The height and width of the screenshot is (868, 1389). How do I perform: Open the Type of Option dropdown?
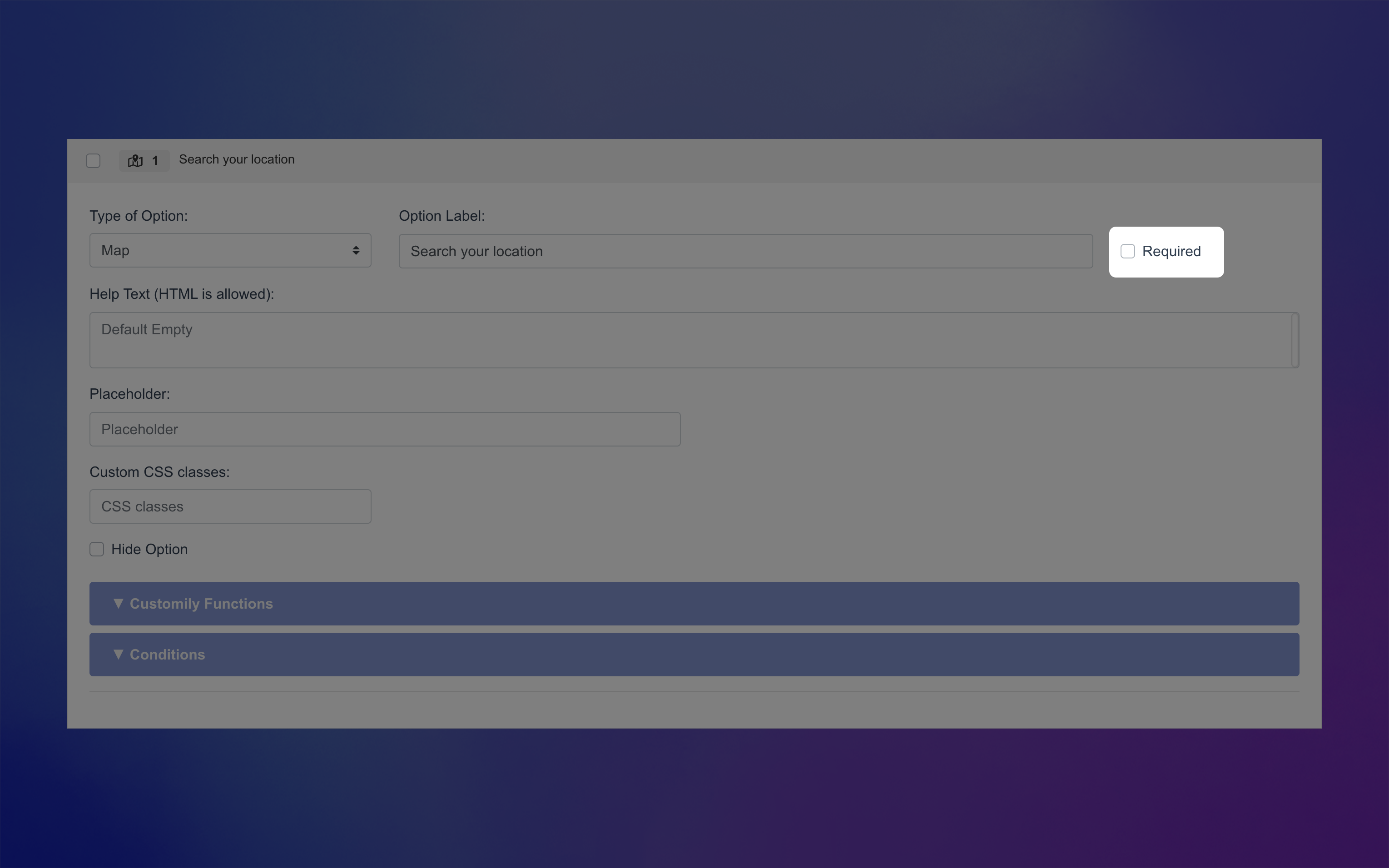pyautogui.click(x=229, y=250)
